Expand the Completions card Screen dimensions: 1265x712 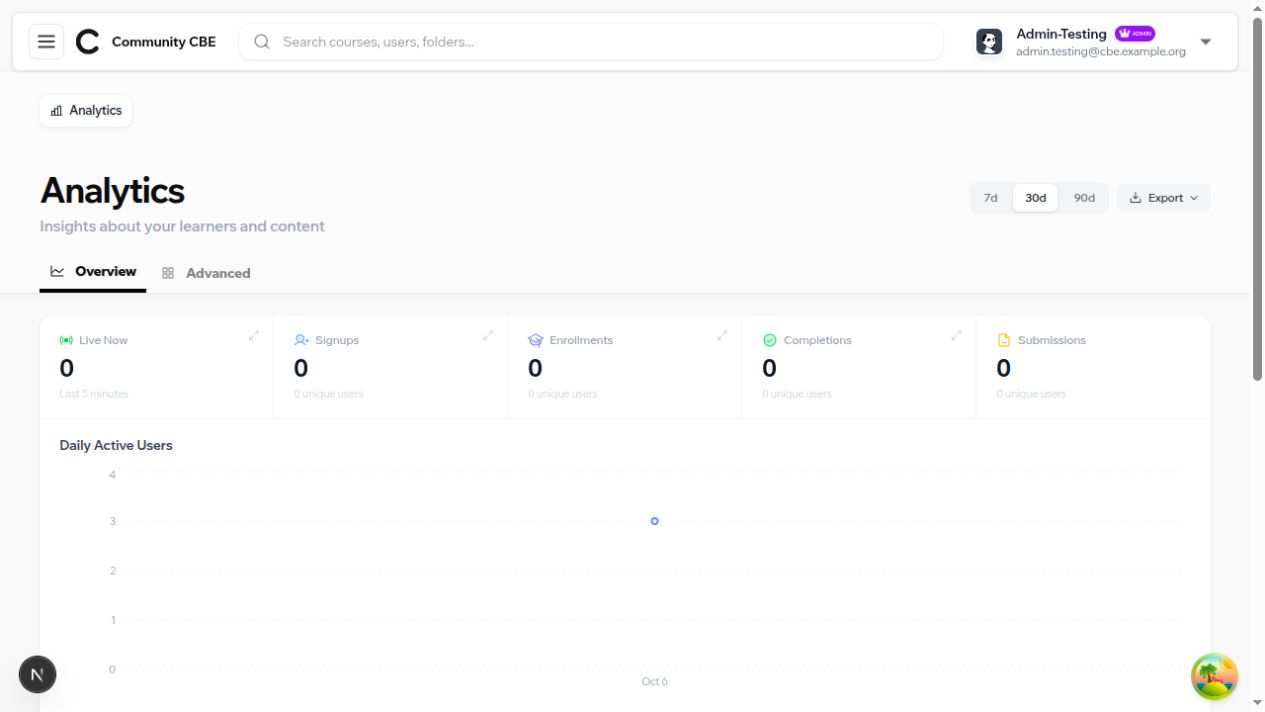point(956,335)
